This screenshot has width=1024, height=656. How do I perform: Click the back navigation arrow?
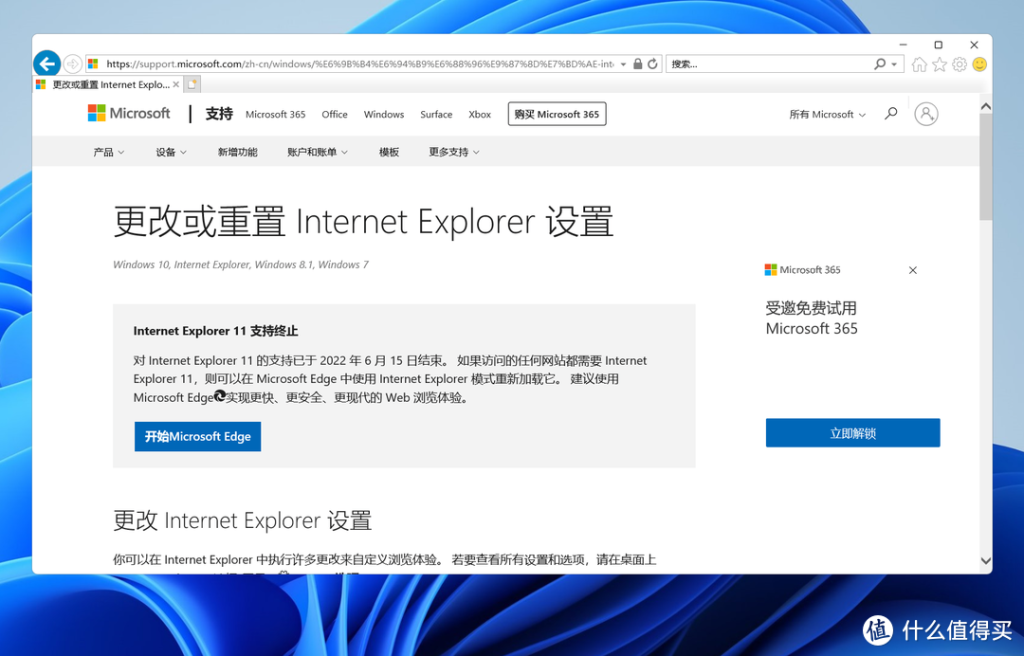point(47,62)
